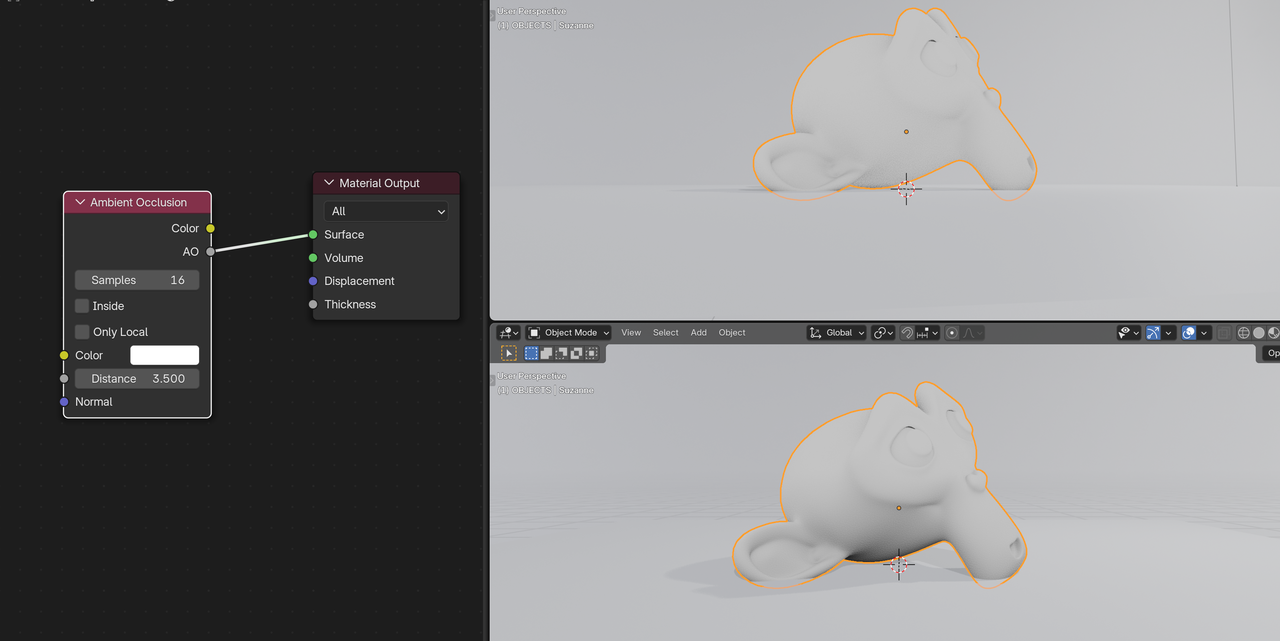Open the white Color swatch picker
Screen dimensions: 1280x641
point(165,355)
